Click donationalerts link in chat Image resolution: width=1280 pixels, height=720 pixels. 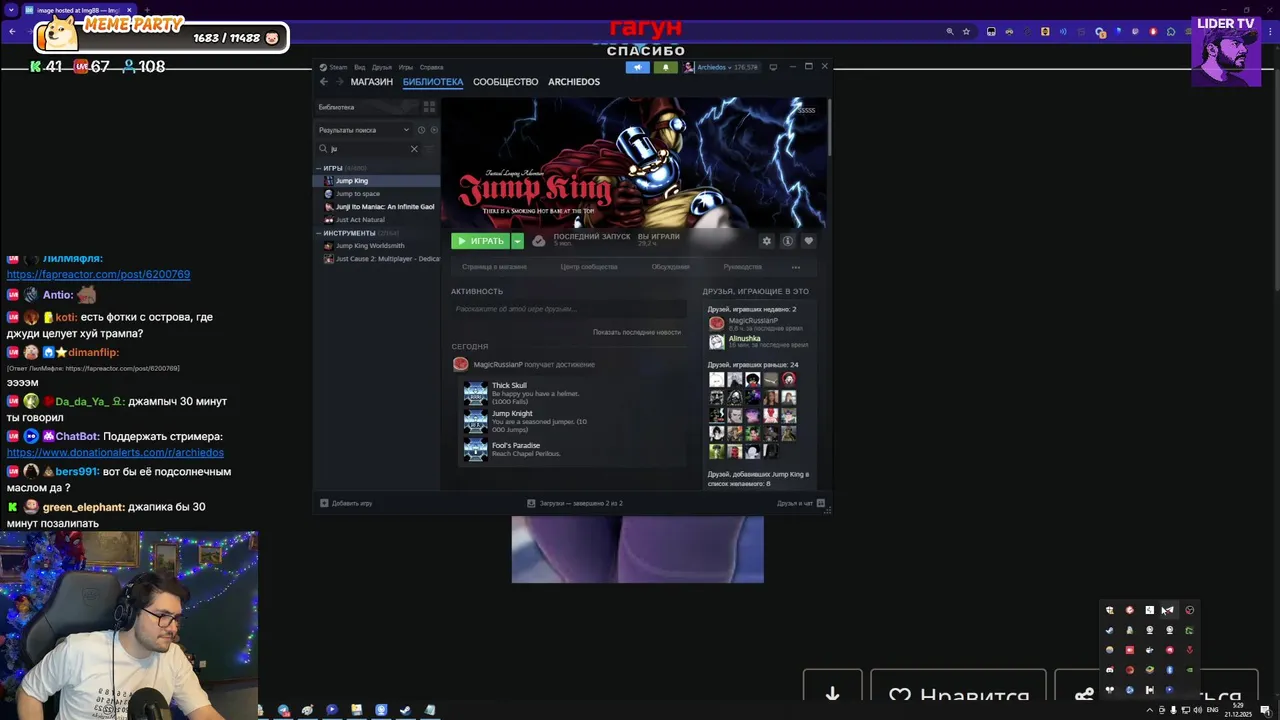pyautogui.click(x=115, y=453)
